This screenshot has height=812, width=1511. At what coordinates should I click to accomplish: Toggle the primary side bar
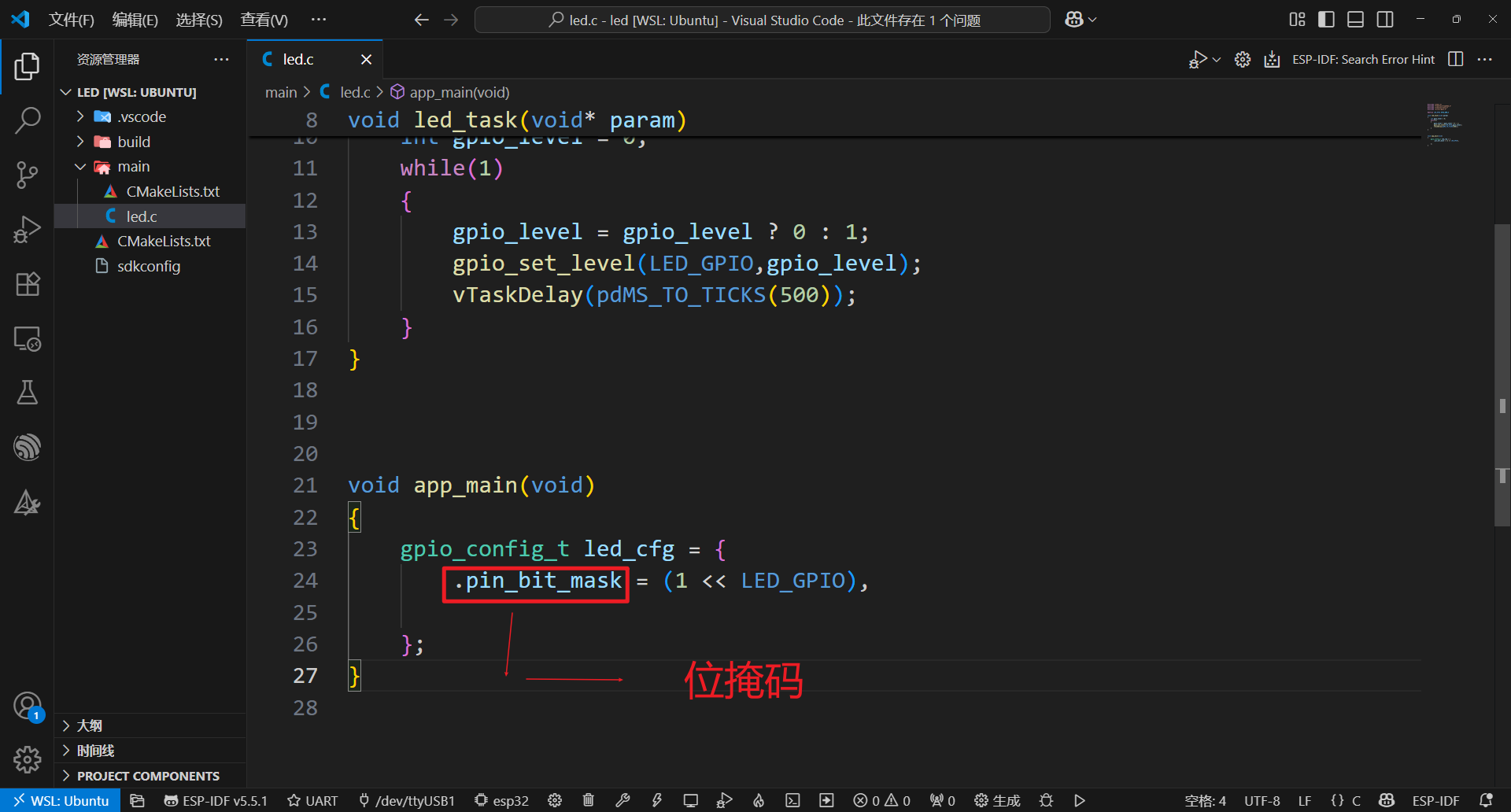1326,20
